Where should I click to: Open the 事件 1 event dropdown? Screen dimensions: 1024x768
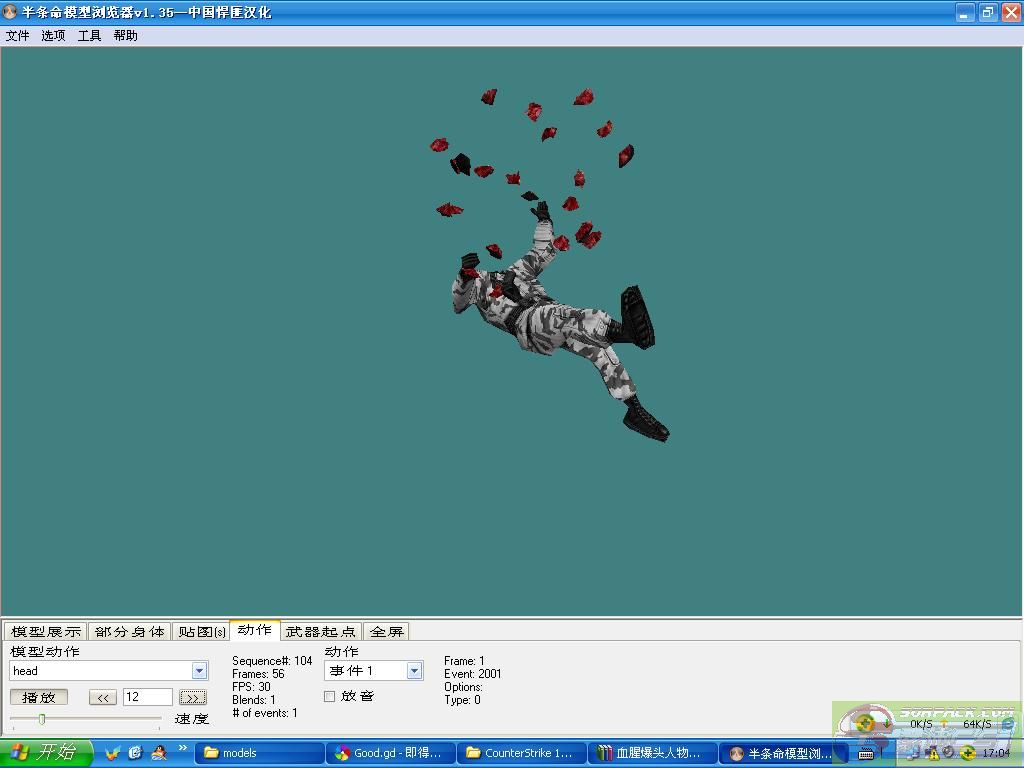[414, 671]
